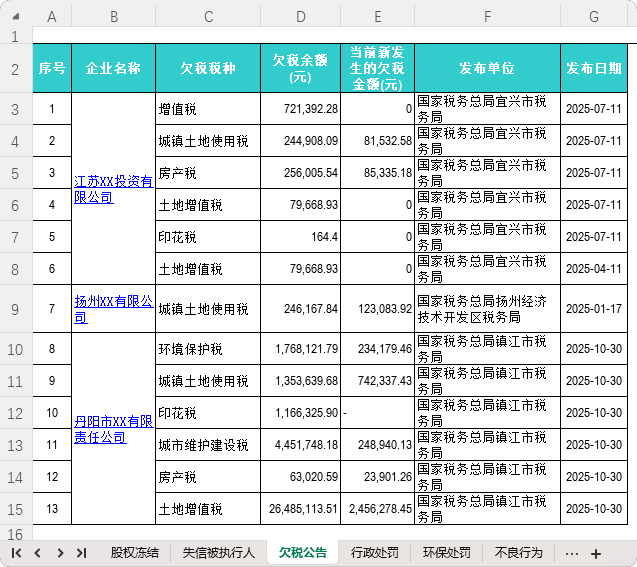Screen dimensions: 637x567
Task: Open 丹阳市XX有限责任公司 hyperlink
Action: click(113, 429)
